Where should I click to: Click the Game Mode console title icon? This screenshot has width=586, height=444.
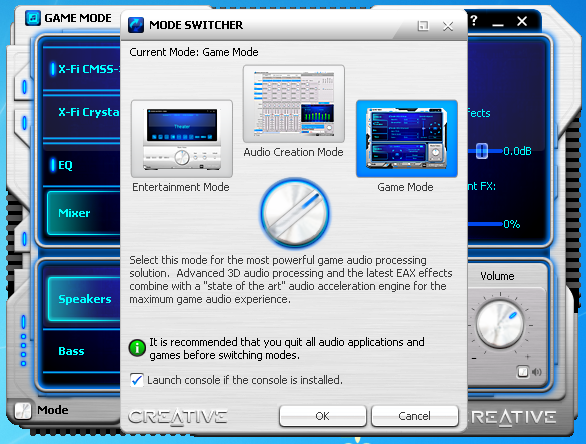click(x=33, y=18)
